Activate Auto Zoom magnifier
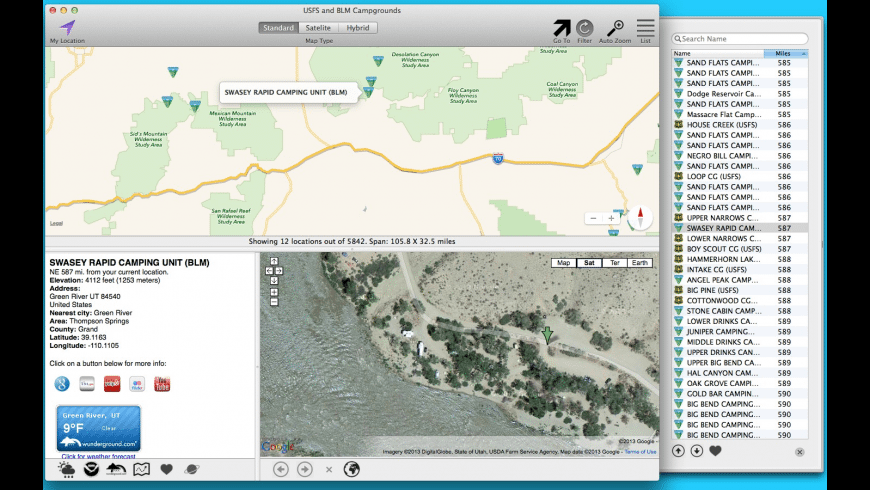The height and width of the screenshot is (490, 870). 615,28
